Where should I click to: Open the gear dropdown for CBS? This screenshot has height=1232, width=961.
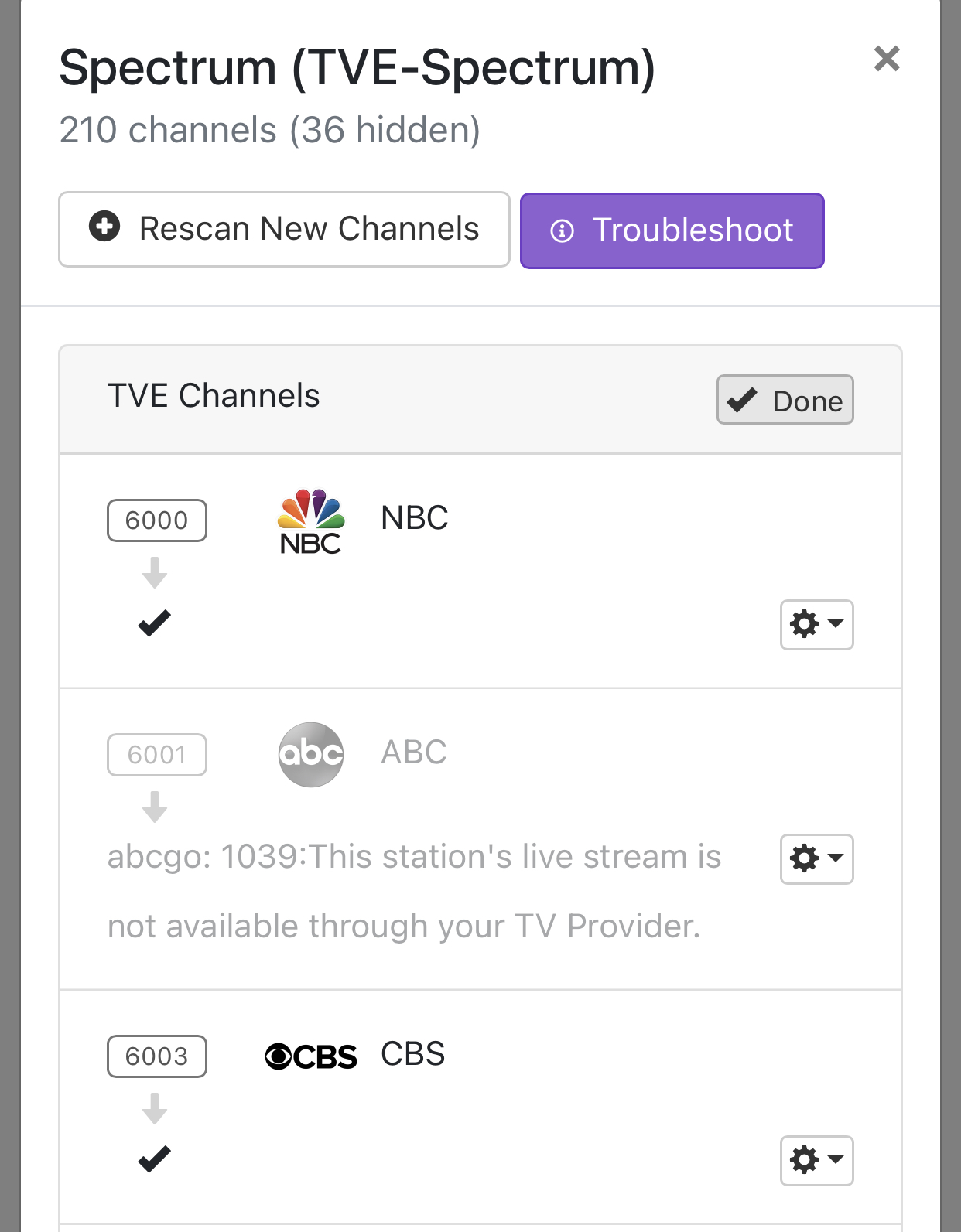tap(816, 1160)
